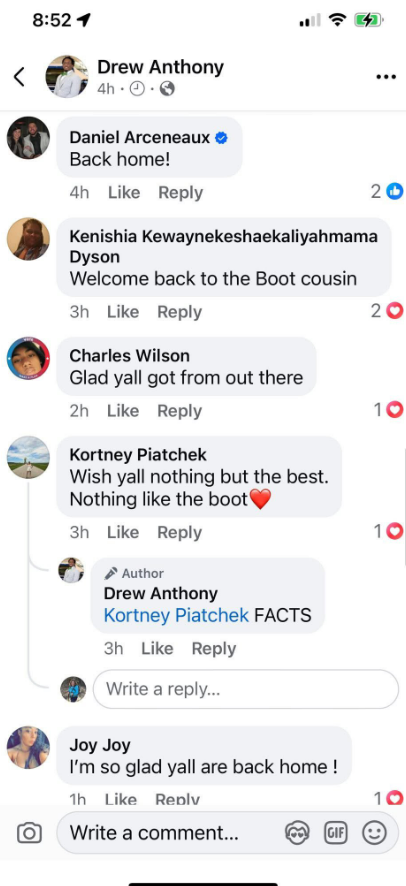Open the Kortney Piatchek mention link
The image size is (406, 886).
[x=176, y=615]
